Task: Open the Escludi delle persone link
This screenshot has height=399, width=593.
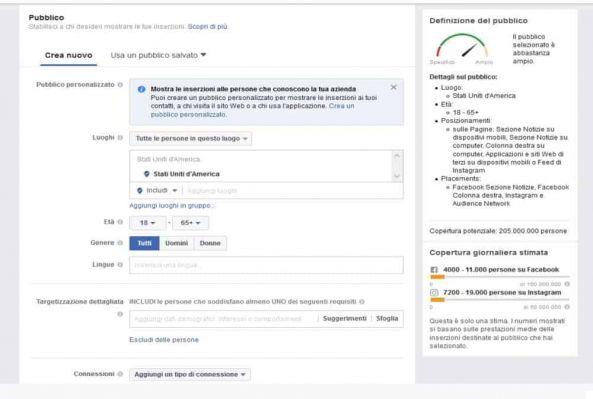Action: 164,340
